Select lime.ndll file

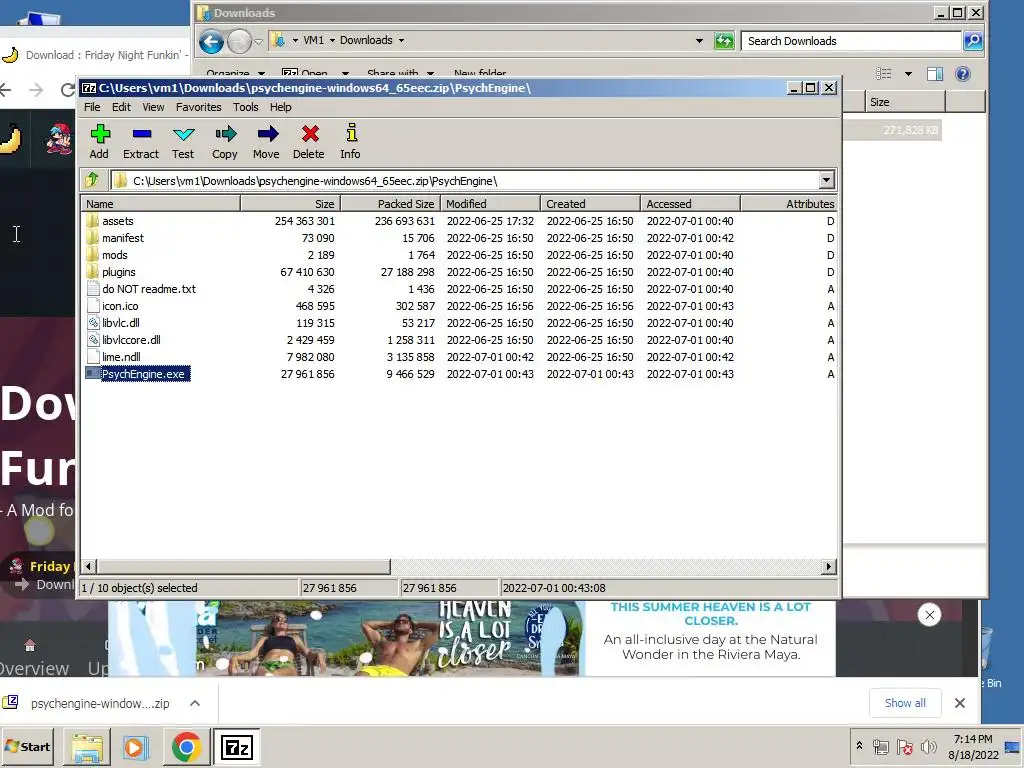(x=121, y=357)
